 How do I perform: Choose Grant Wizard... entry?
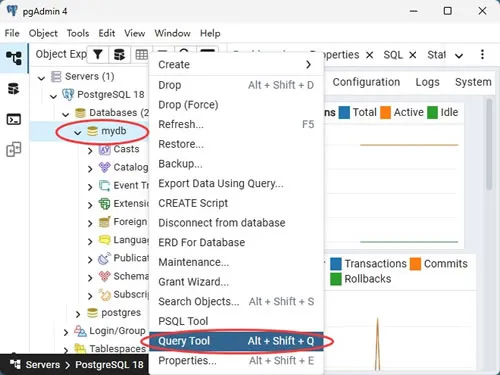(236, 282)
